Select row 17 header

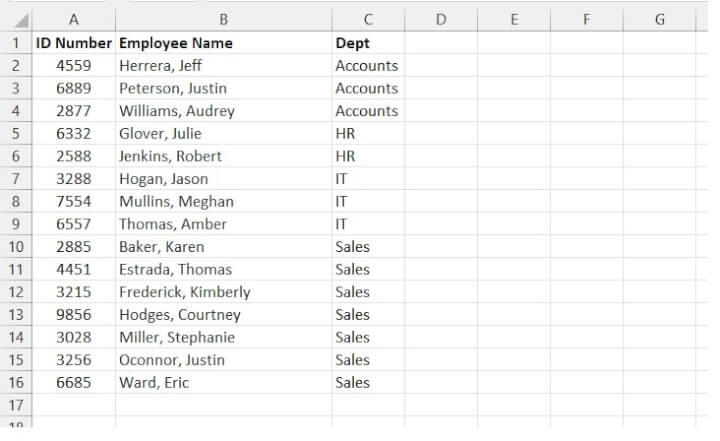click(16, 405)
